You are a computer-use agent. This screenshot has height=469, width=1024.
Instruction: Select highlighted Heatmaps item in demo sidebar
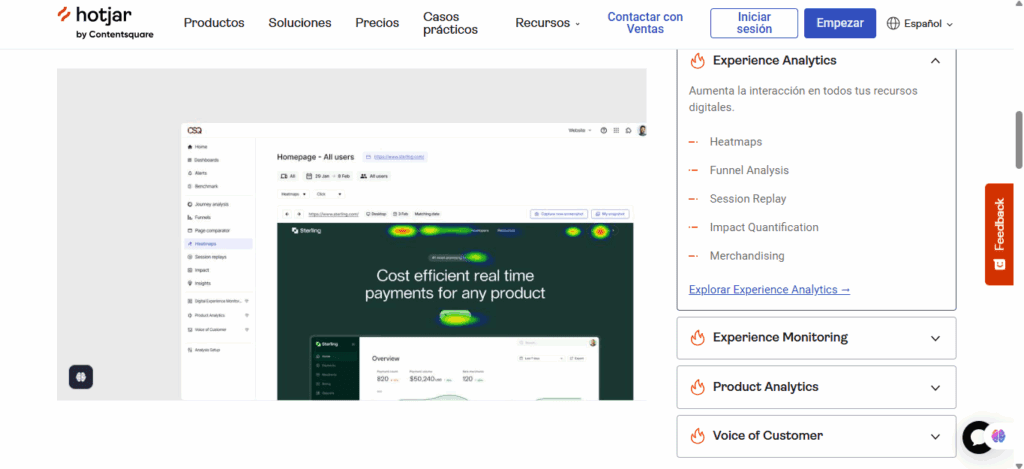219,244
